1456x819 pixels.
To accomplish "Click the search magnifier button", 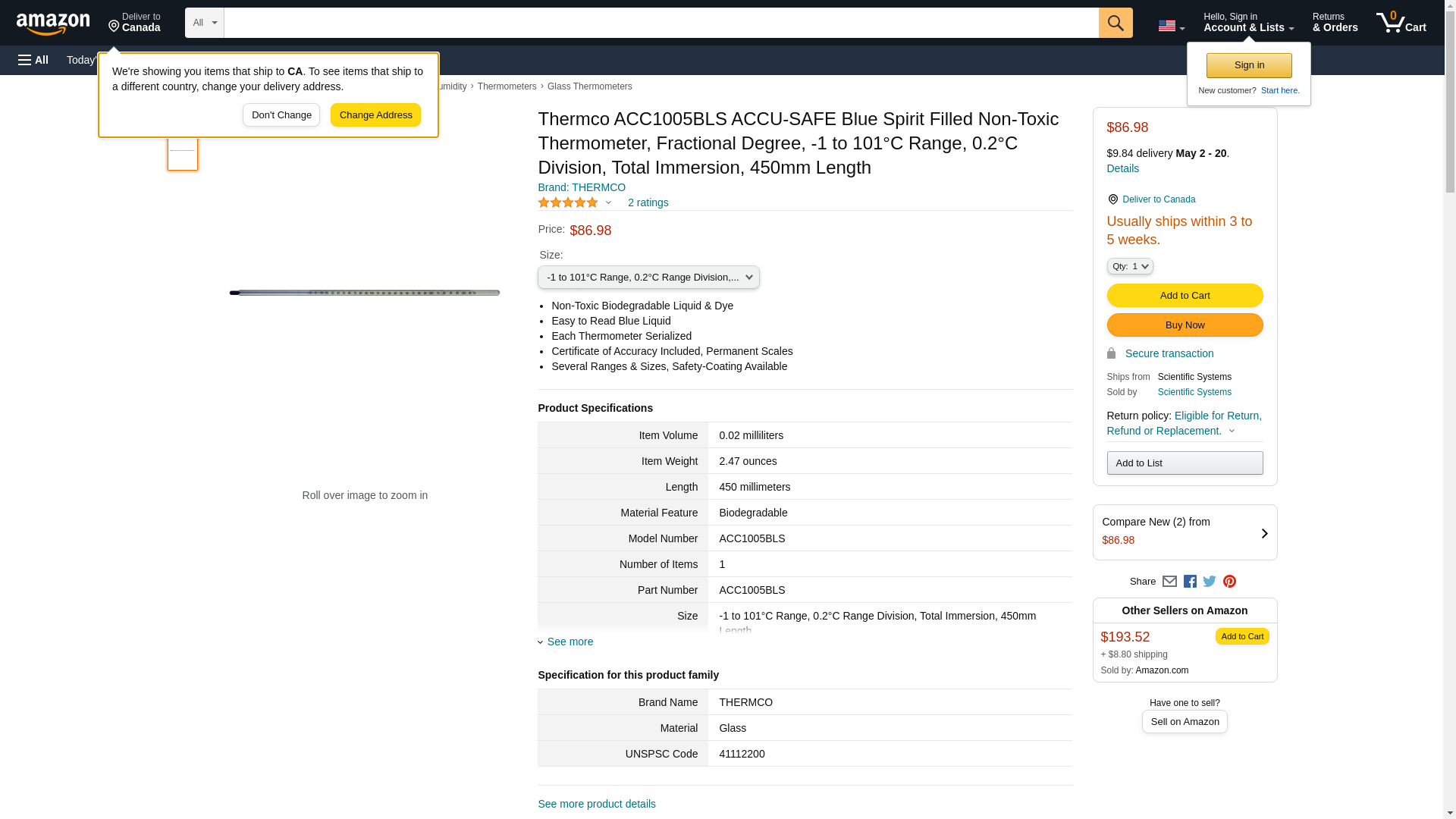I will pos(1115,23).
